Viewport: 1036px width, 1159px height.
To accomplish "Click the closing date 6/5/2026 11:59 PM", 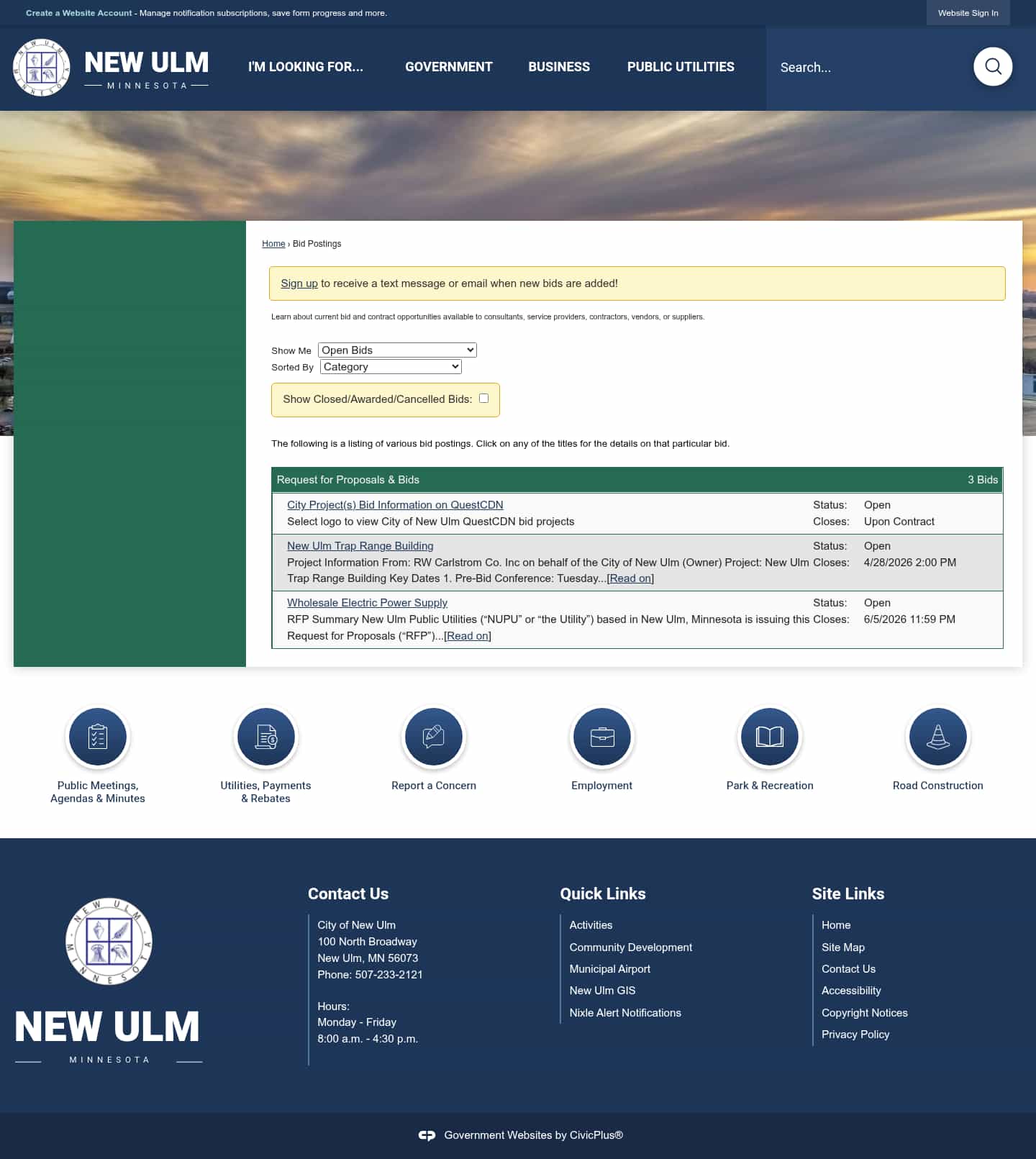I will (909, 619).
